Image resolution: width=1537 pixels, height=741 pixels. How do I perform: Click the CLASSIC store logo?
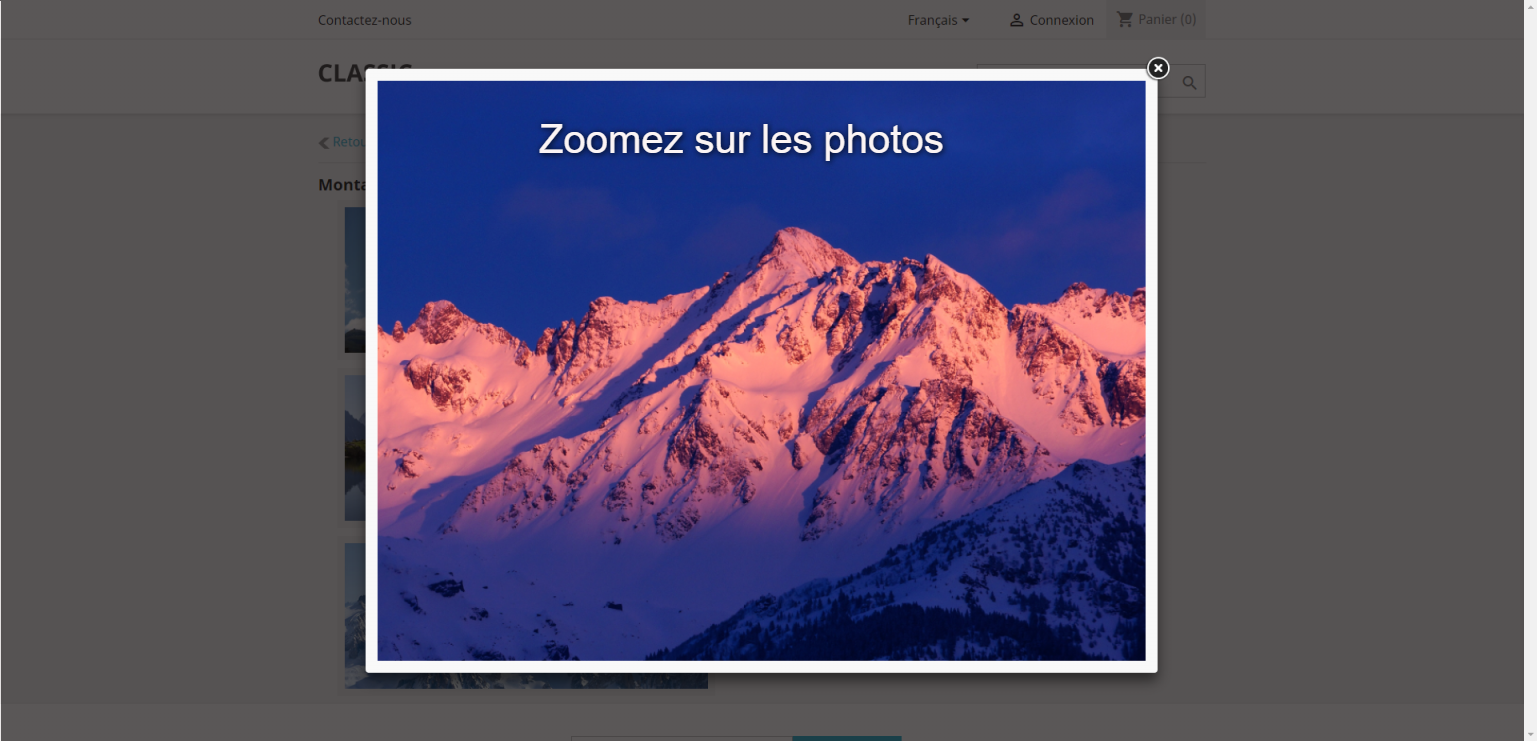342,72
